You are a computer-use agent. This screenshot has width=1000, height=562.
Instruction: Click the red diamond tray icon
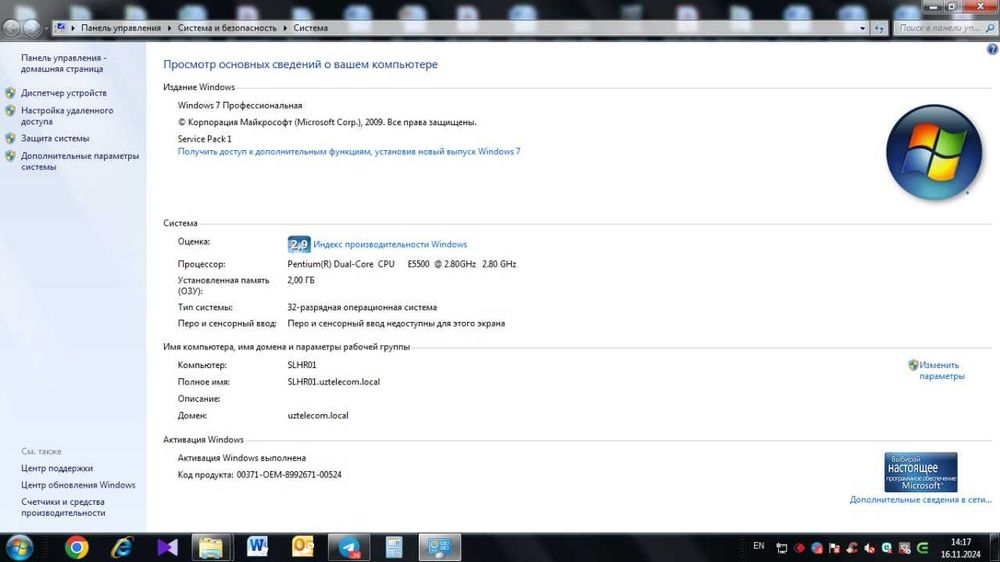coord(799,548)
